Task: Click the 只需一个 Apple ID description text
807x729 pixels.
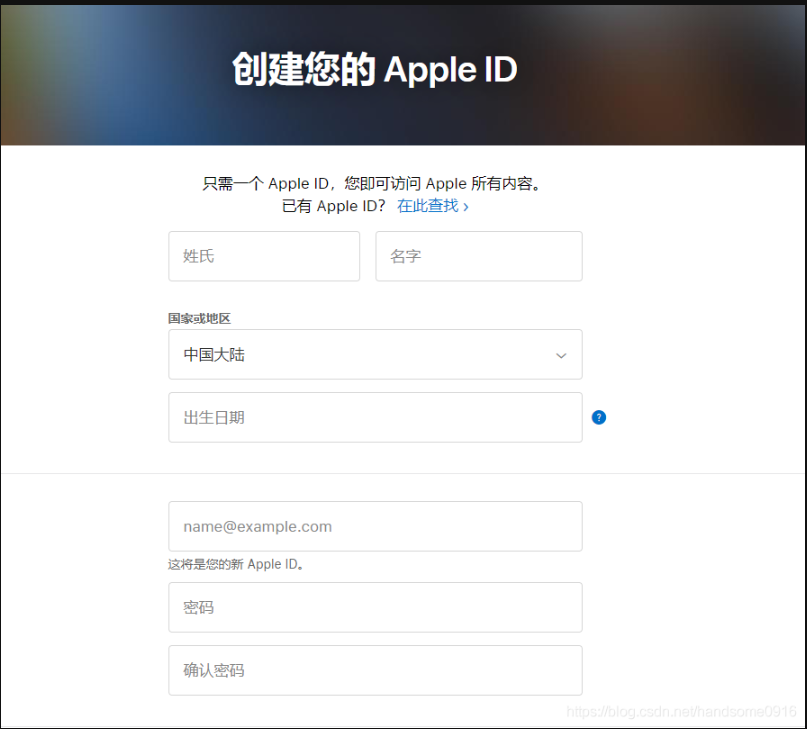Action: tap(373, 183)
